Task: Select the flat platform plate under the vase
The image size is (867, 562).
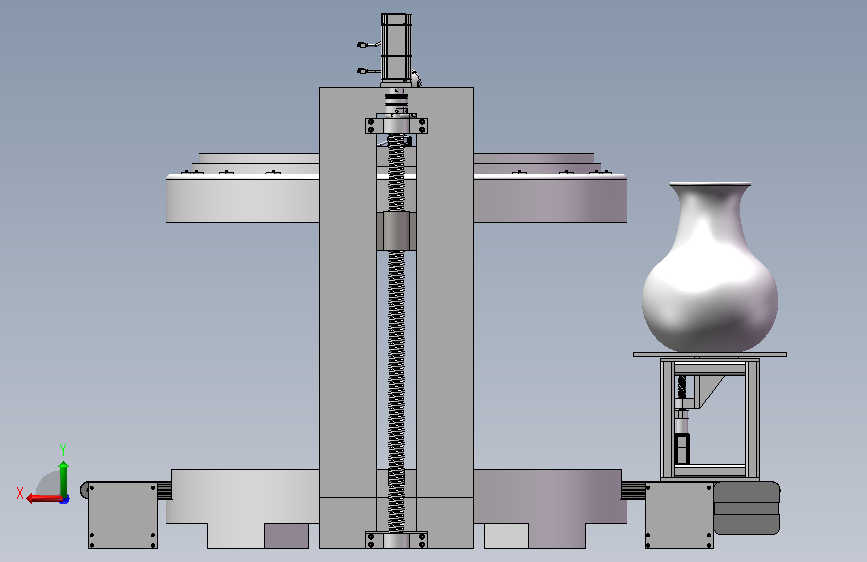Action: pos(710,355)
